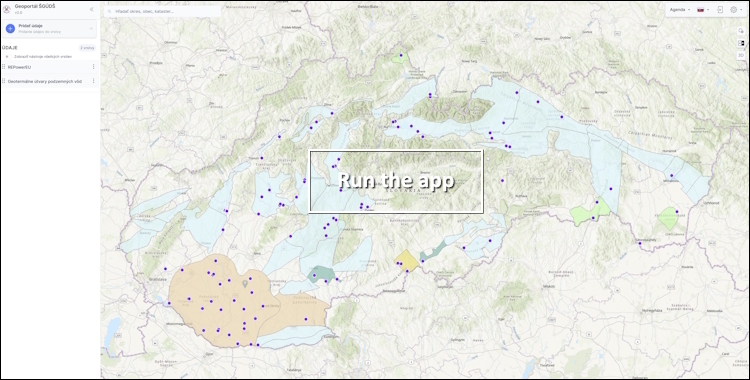The image size is (750, 380).
Task: Toggle the map swipe compare tool
Action: [x=741, y=43]
